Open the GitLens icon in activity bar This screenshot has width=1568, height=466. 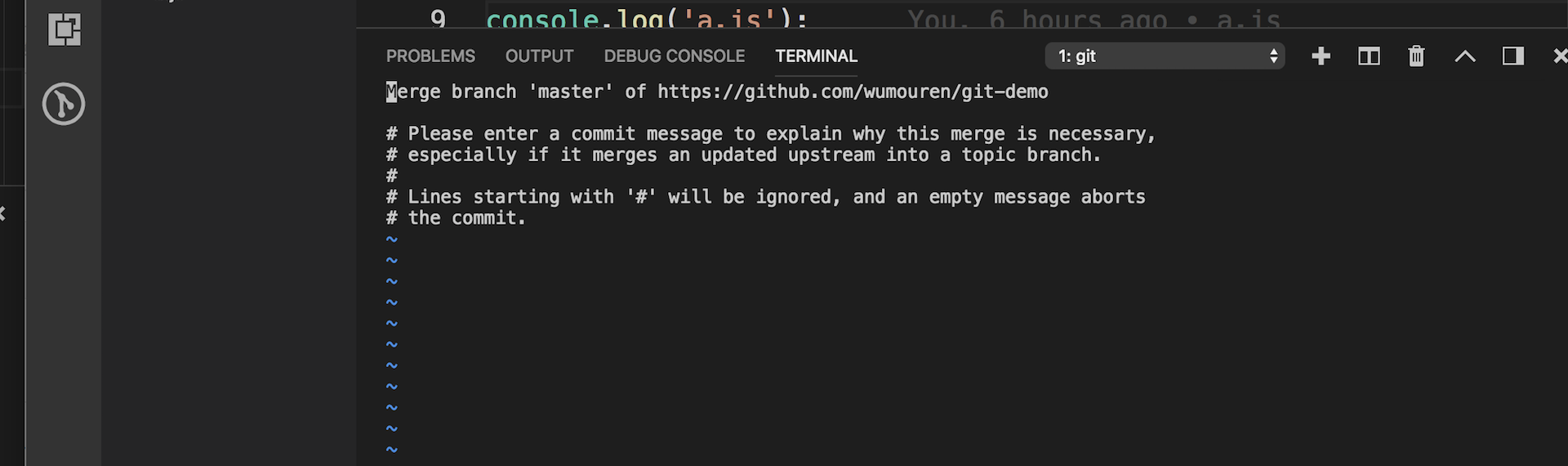click(x=64, y=104)
